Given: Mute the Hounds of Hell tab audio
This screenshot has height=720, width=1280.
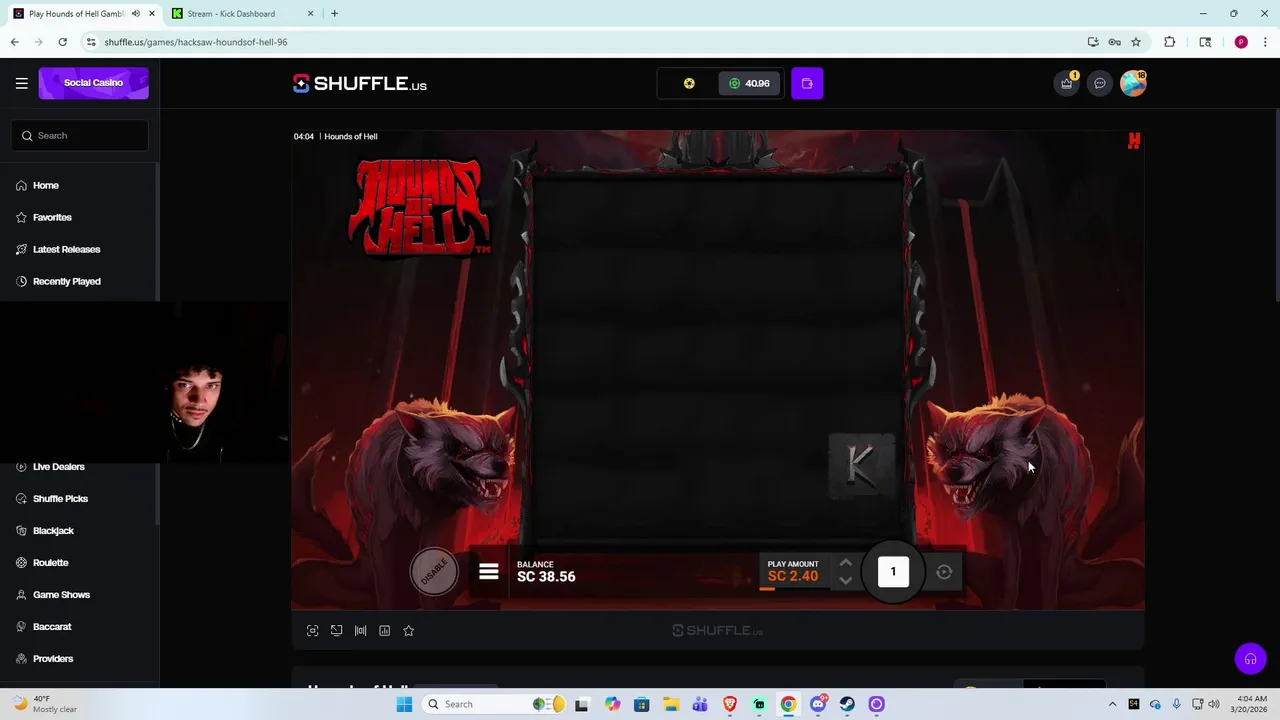Looking at the screenshot, I should (136, 14).
